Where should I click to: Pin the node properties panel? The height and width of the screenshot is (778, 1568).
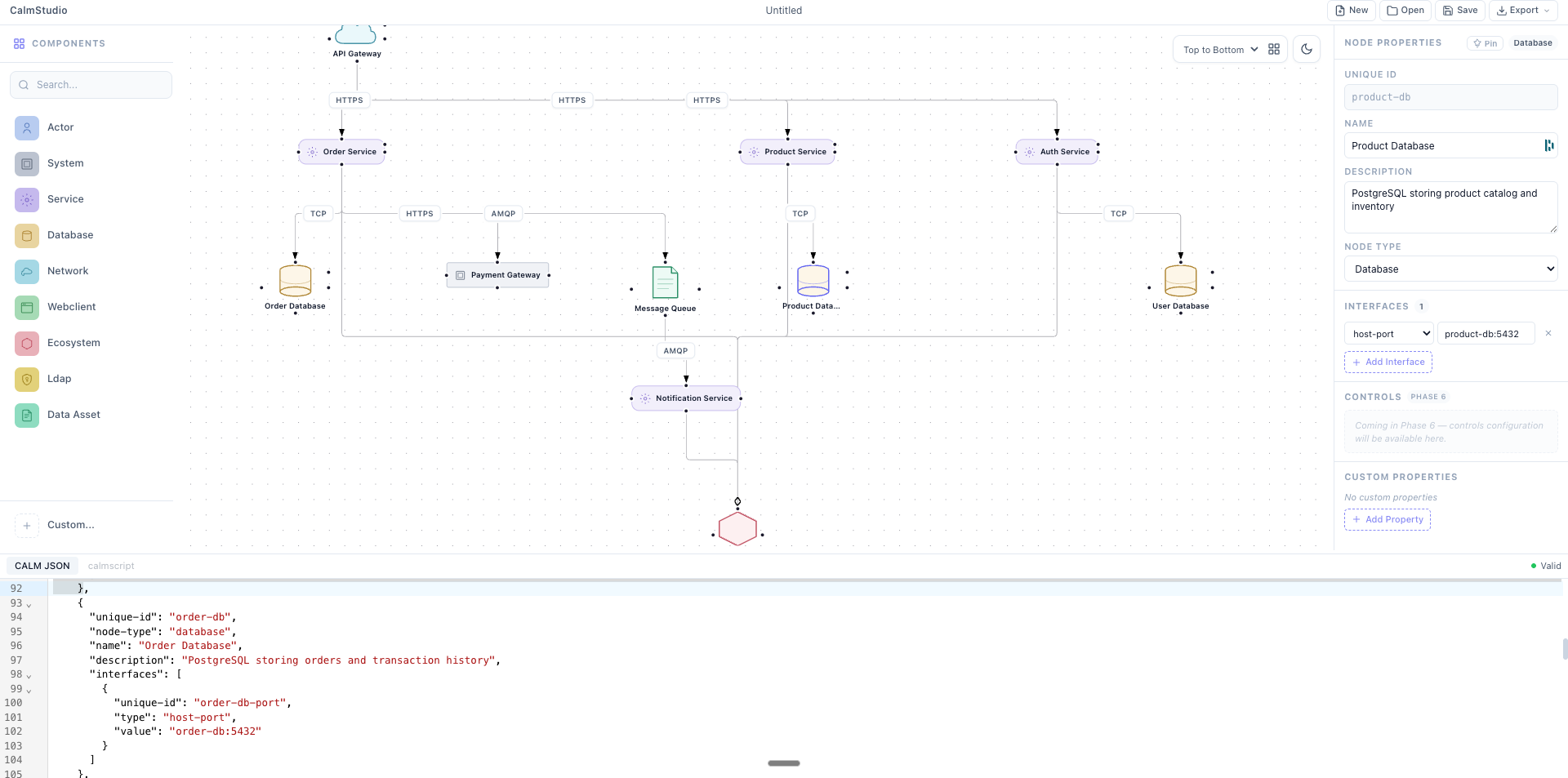(1485, 43)
